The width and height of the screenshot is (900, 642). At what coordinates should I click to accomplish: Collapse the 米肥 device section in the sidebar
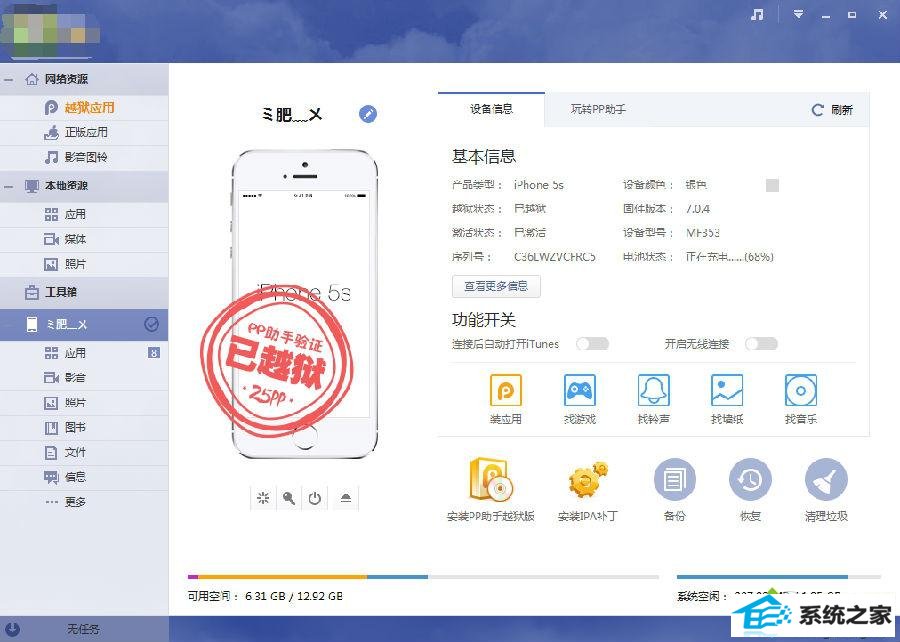pos(9,325)
